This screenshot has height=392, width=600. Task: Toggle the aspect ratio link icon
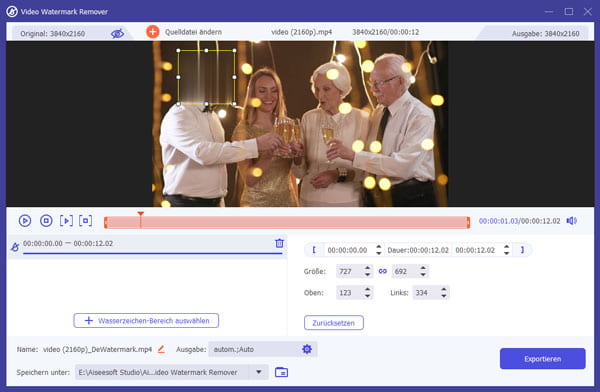click(x=383, y=271)
